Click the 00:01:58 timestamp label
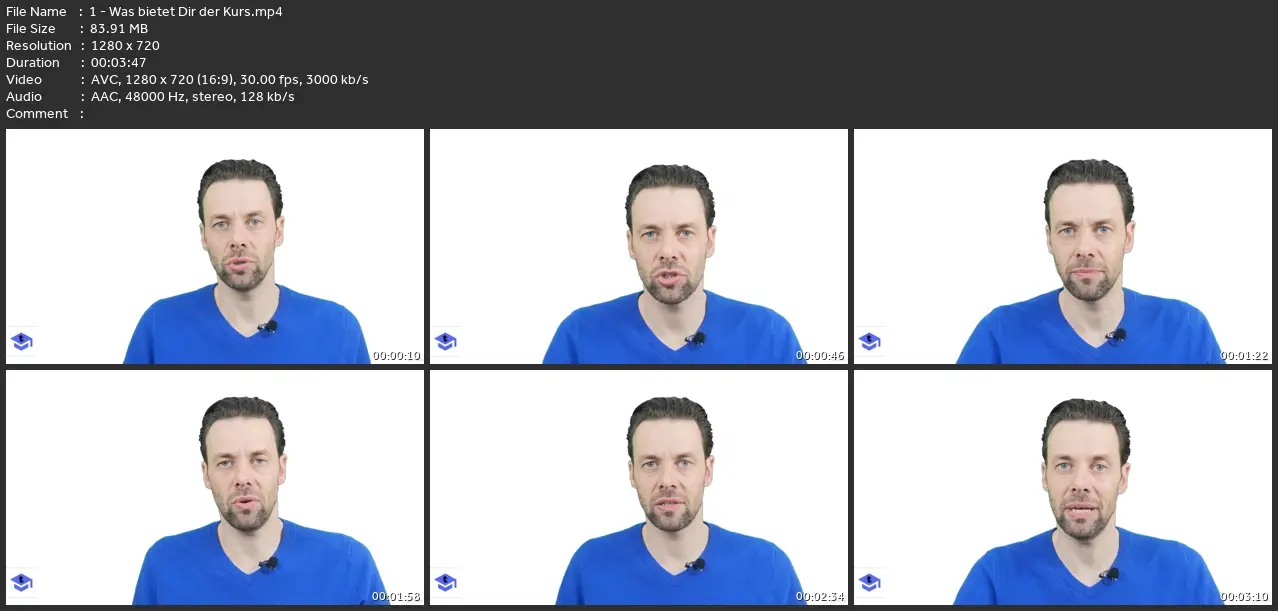This screenshot has width=1278, height=611. coord(397,597)
